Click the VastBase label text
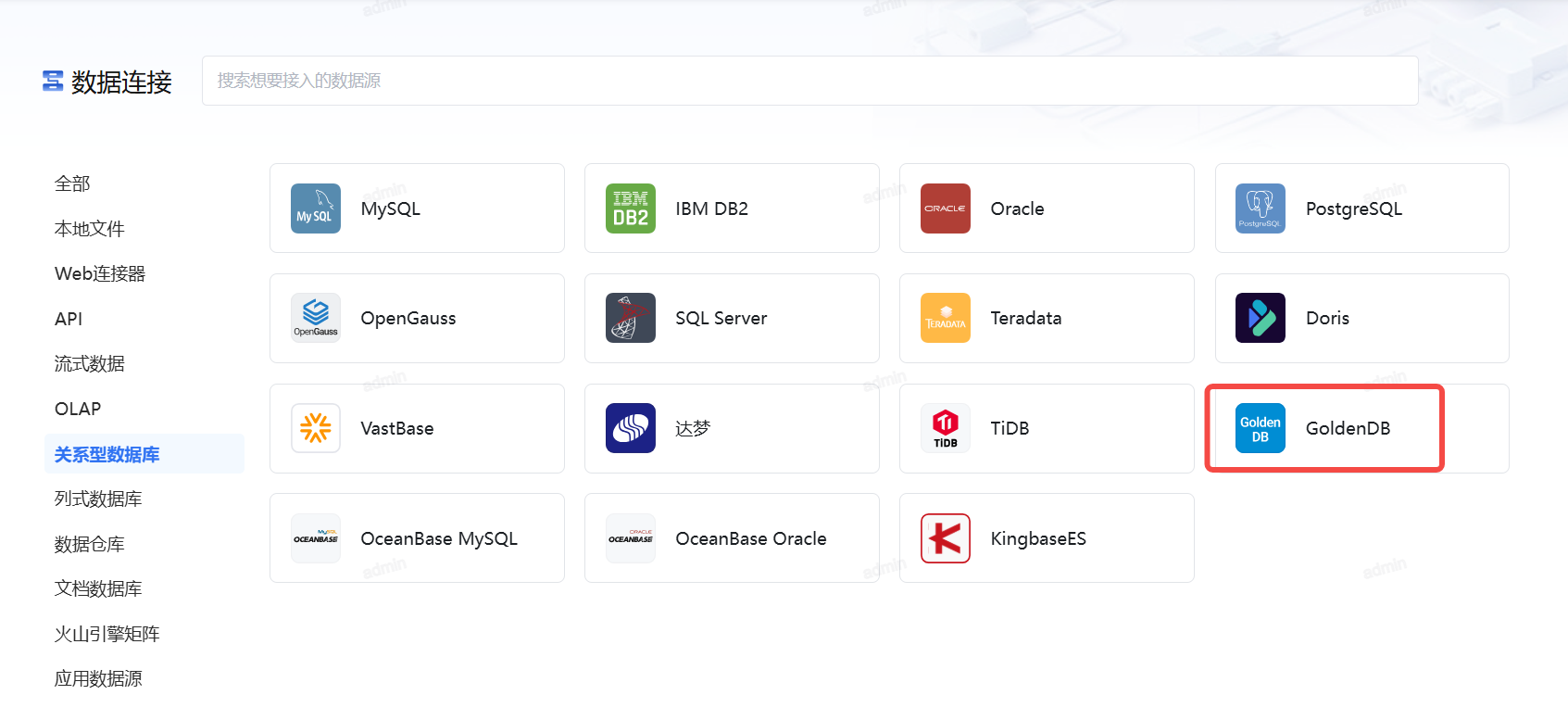The width and height of the screenshot is (1568, 720). pos(396,428)
